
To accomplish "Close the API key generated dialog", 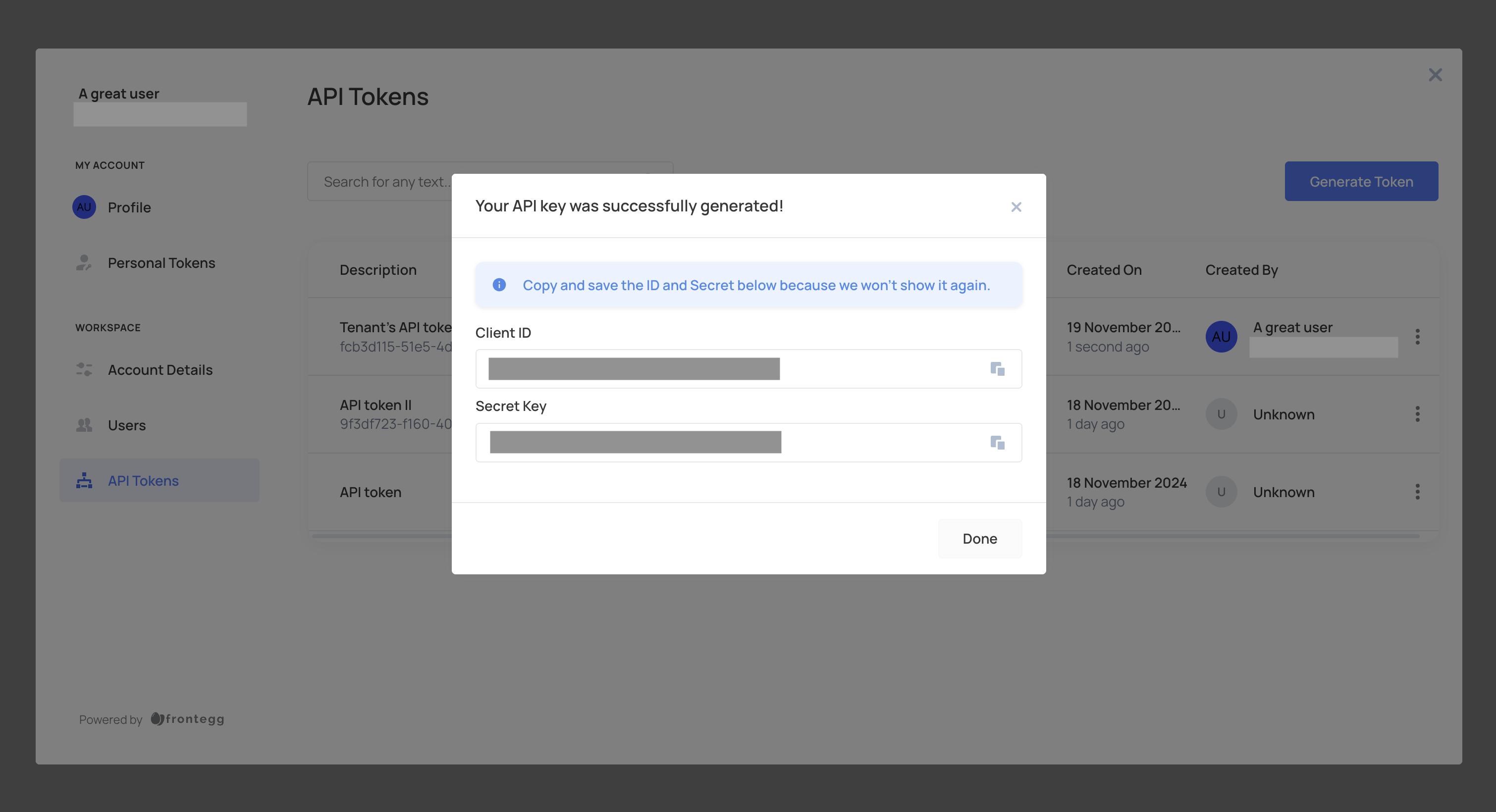I will coord(1015,207).
